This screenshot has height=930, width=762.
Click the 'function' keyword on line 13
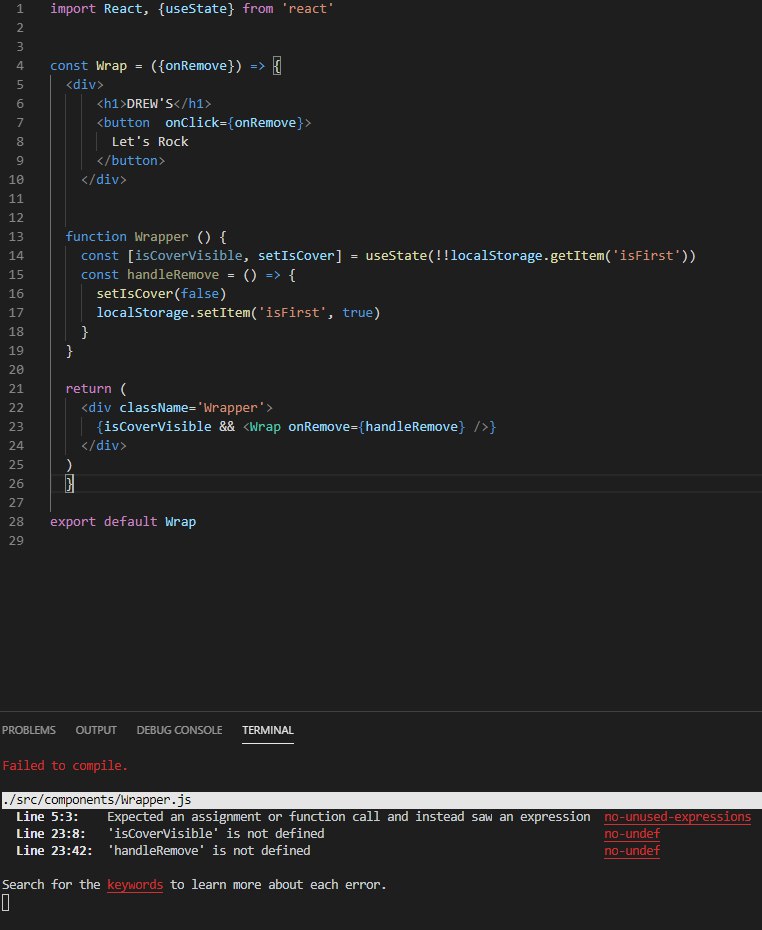pos(95,237)
